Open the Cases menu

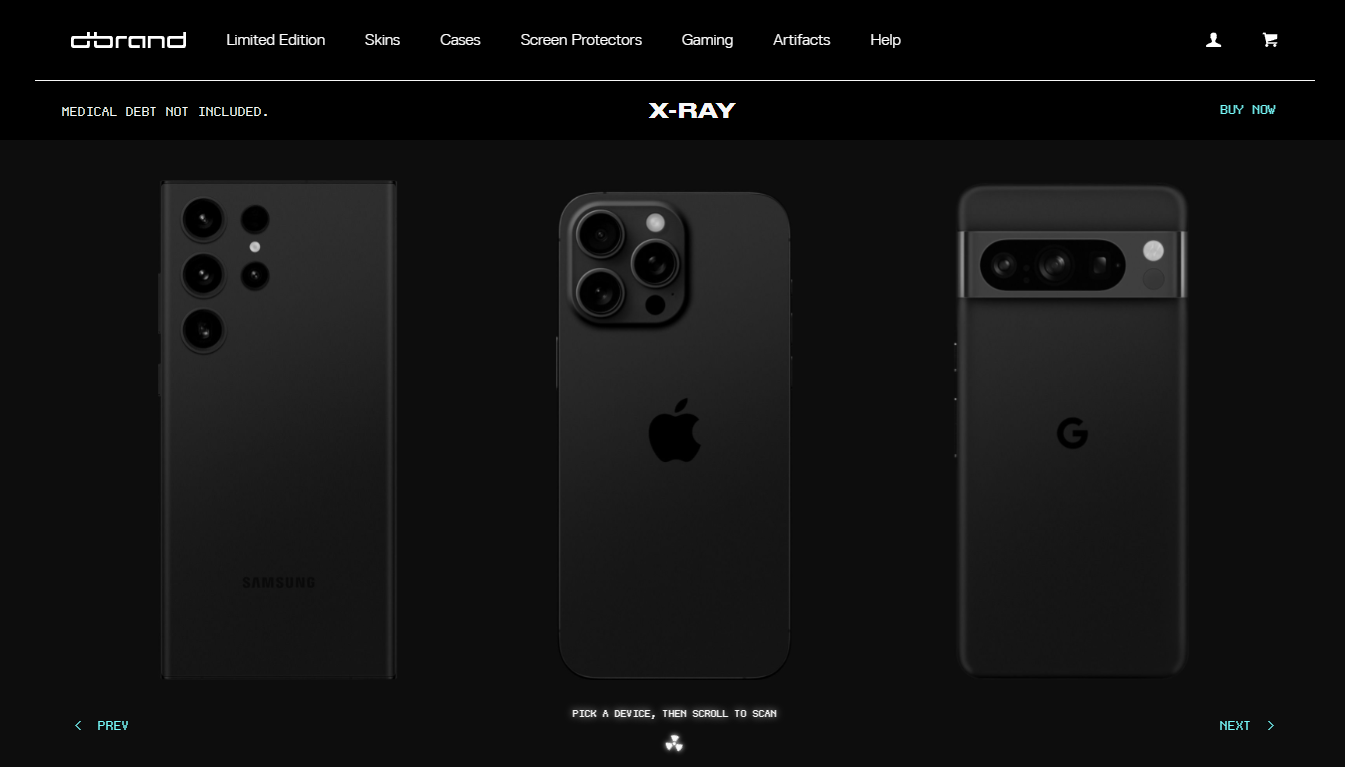[460, 40]
